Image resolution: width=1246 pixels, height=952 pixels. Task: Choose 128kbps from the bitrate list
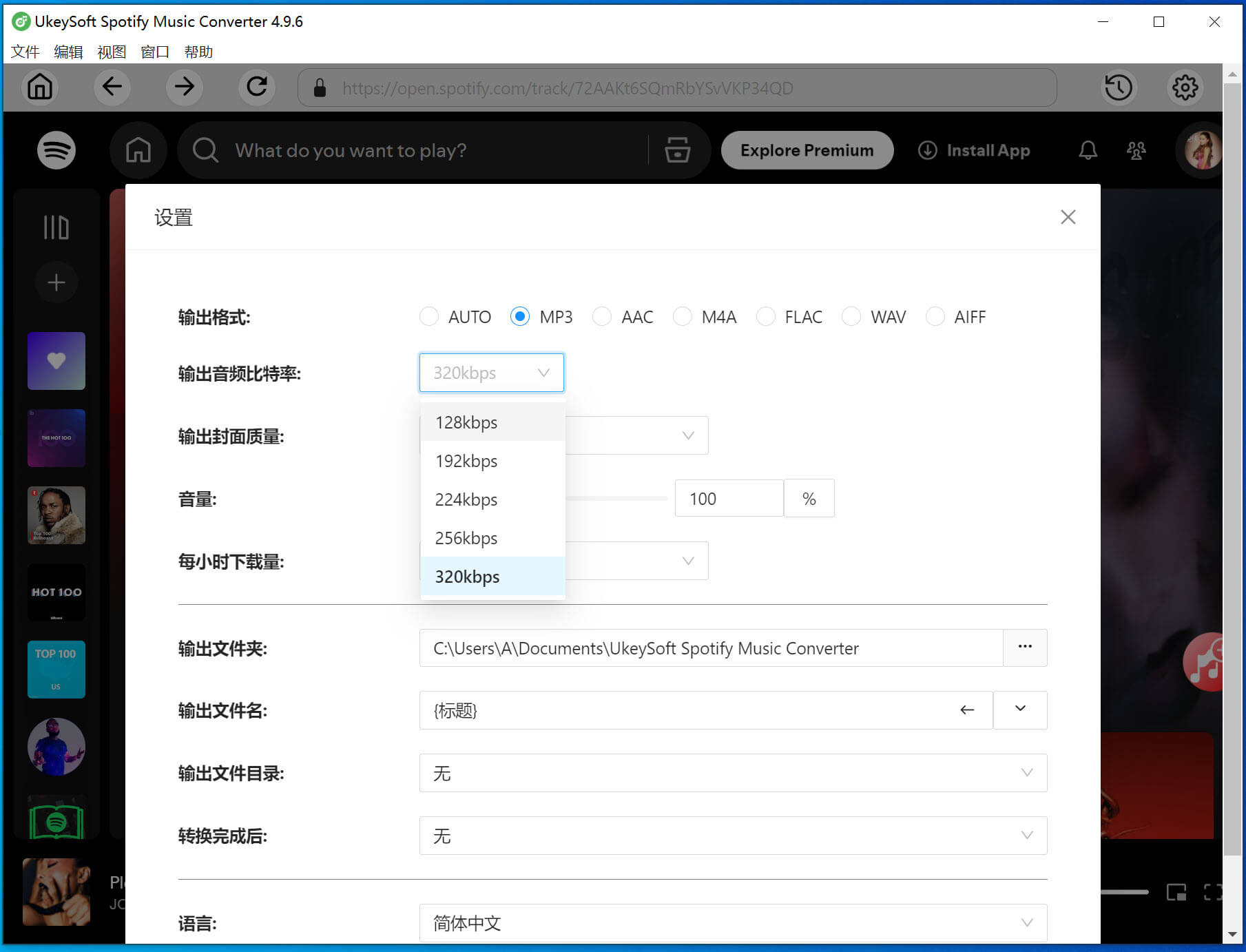point(493,422)
